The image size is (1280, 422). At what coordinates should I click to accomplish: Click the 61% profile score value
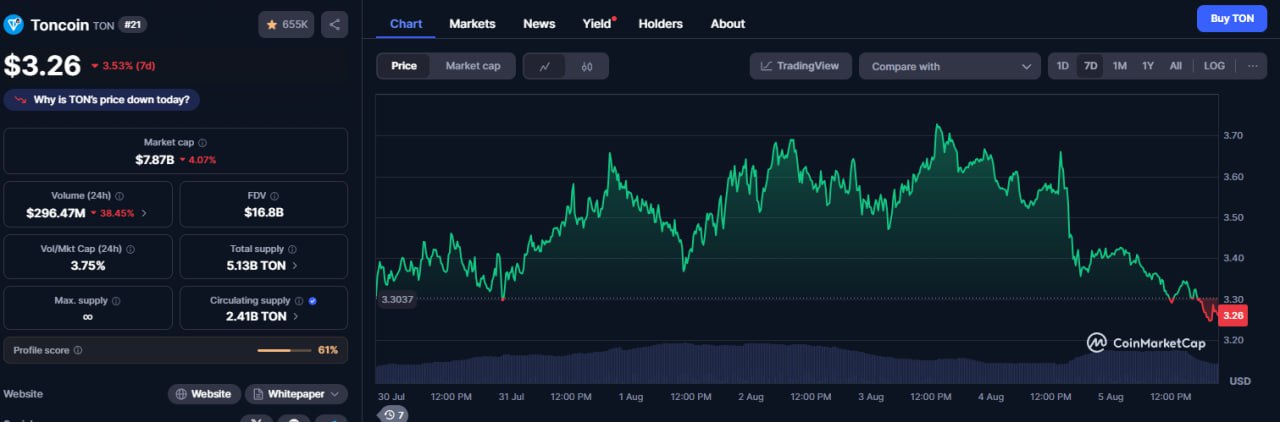click(328, 351)
